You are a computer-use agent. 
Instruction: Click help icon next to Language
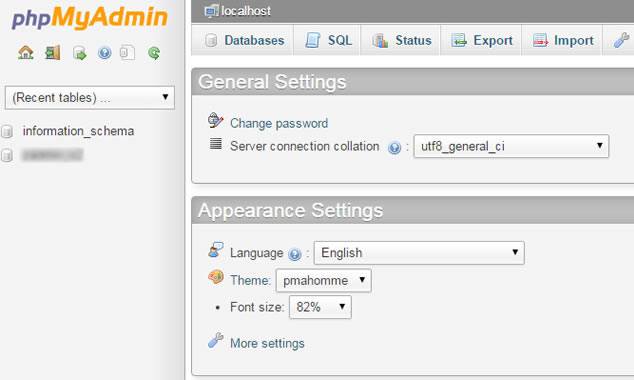pos(294,254)
